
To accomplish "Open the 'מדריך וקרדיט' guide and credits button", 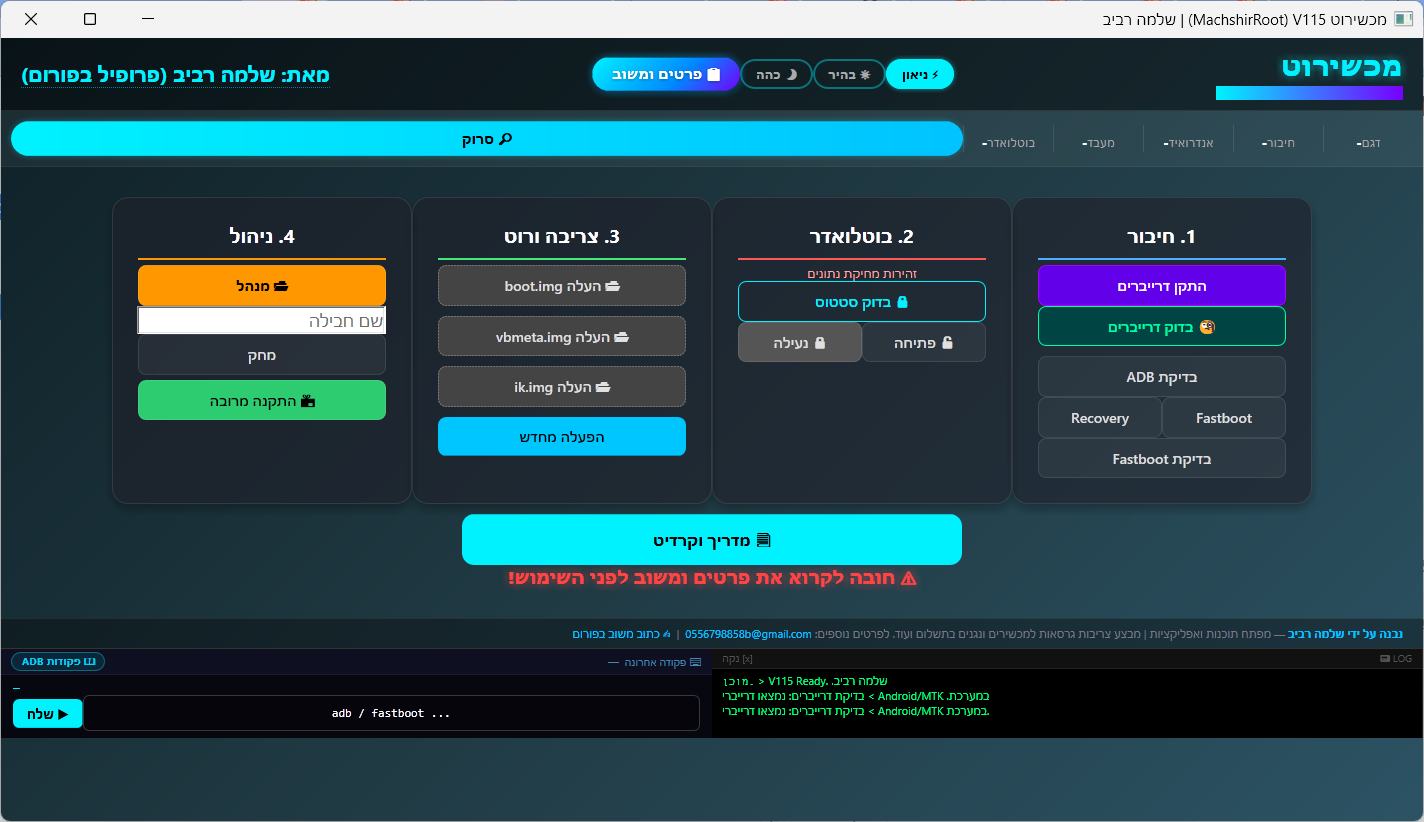I will click(x=711, y=540).
